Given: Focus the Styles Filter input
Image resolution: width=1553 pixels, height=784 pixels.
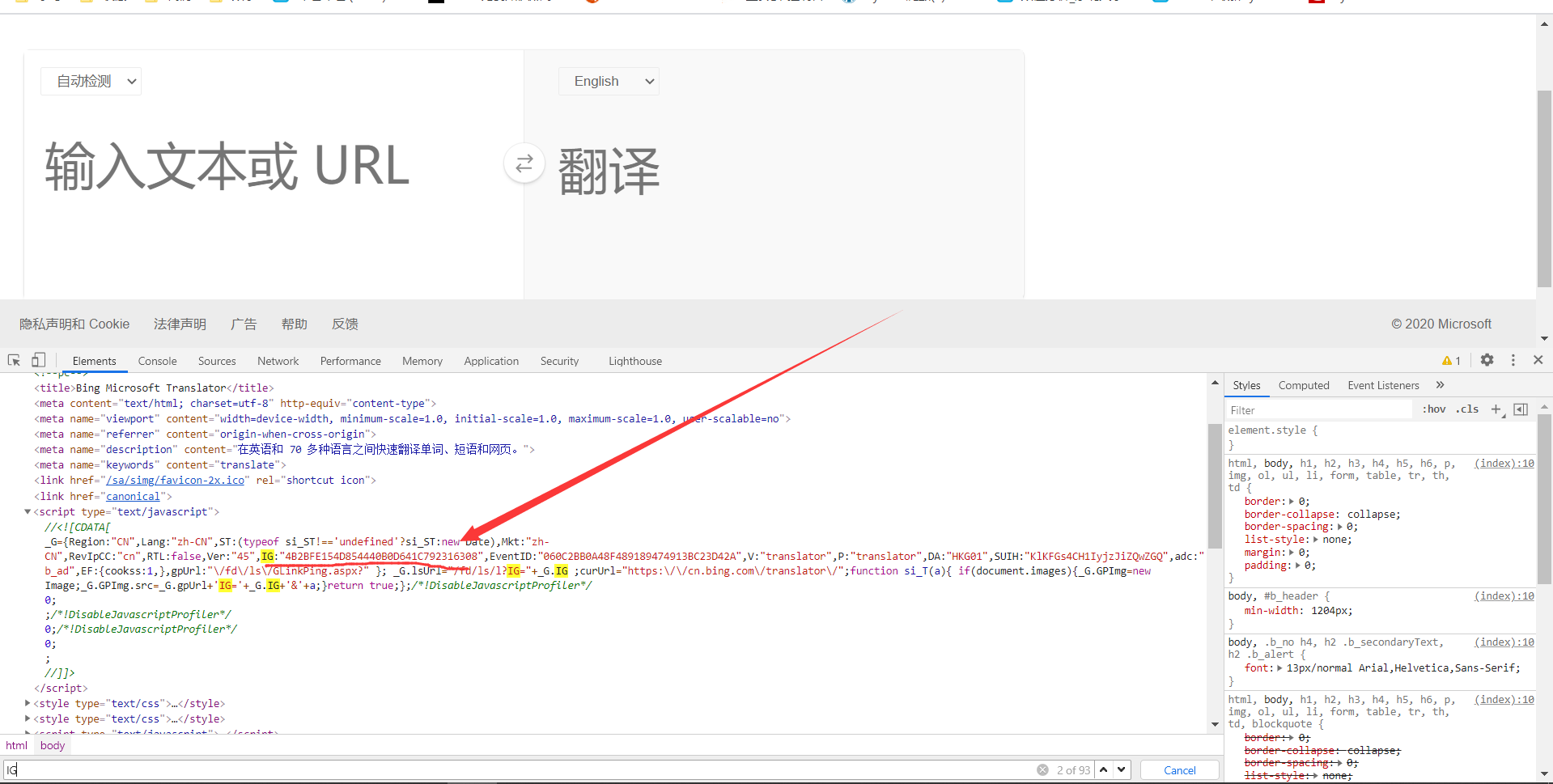Looking at the screenshot, I should [x=1319, y=410].
